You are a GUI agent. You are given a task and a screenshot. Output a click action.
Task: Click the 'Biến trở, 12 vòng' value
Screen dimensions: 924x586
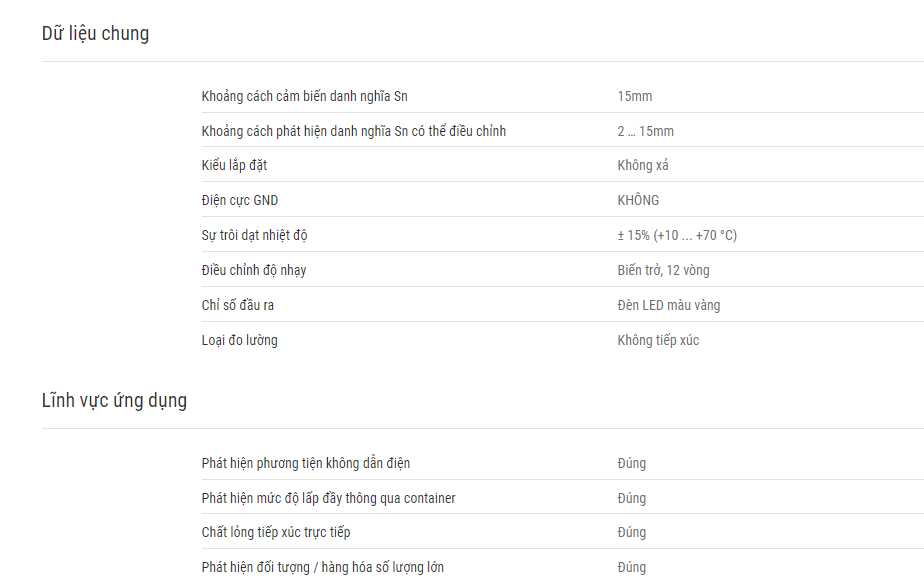pyautogui.click(x=664, y=270)
